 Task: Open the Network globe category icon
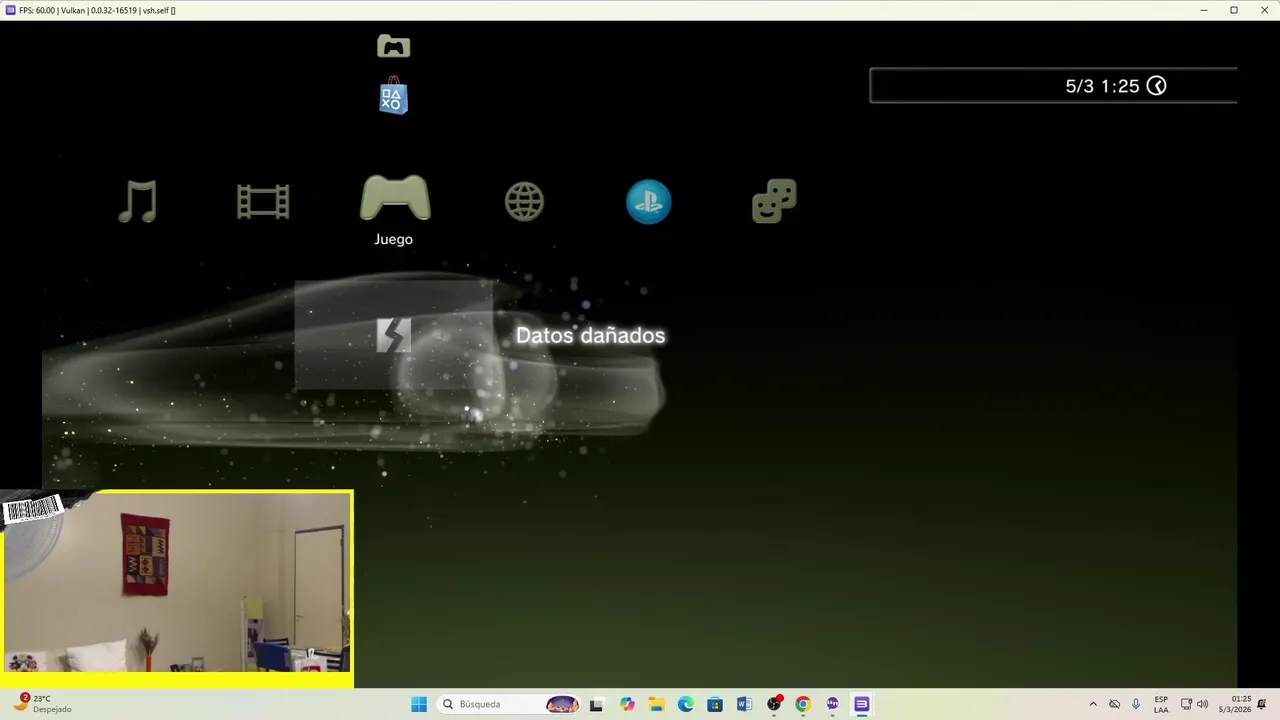(x=524, y=201)
